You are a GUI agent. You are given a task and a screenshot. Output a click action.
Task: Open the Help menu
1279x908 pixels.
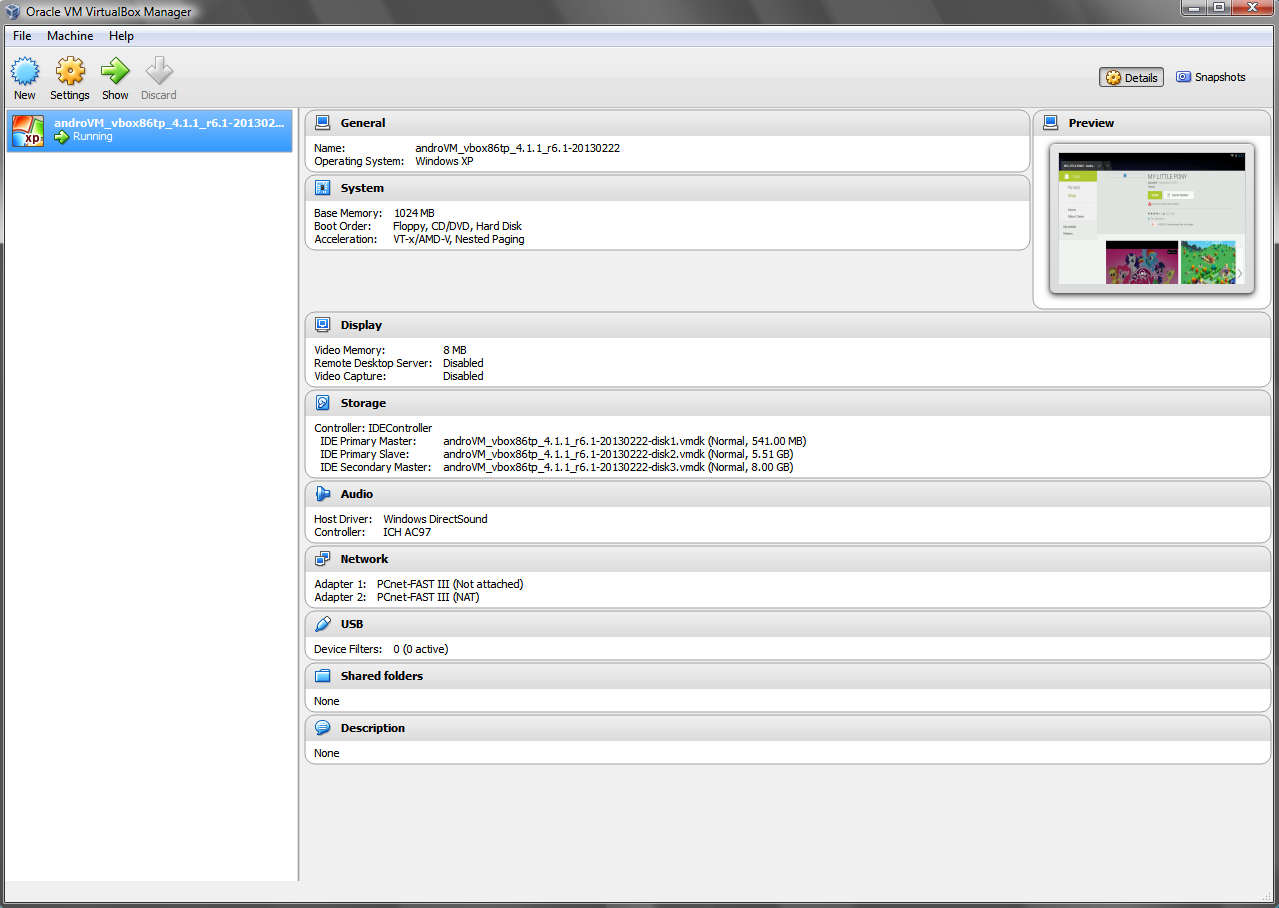click(x=121, y=36)
